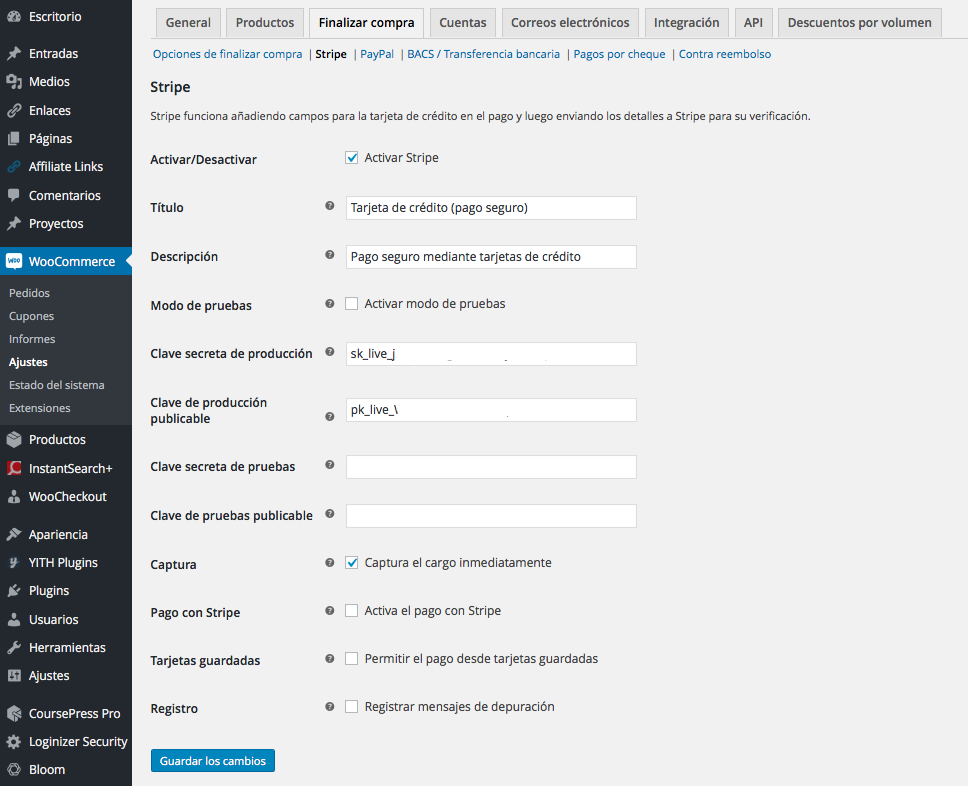The width and height of the screenshot is (968, 786).
Task: Check Activa el pago con Stripe
Action: [x=351, y=611]
